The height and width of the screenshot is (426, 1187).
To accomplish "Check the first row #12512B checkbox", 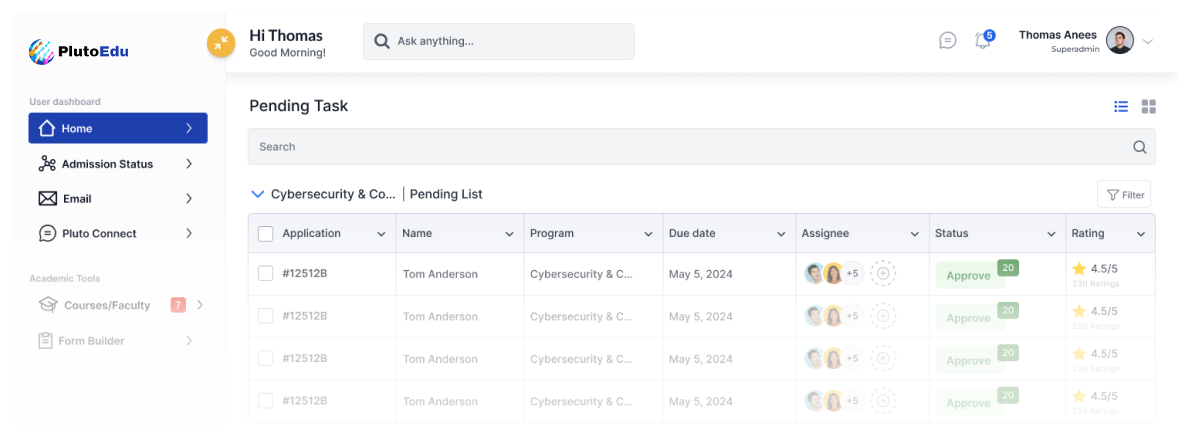I will 266,273.
